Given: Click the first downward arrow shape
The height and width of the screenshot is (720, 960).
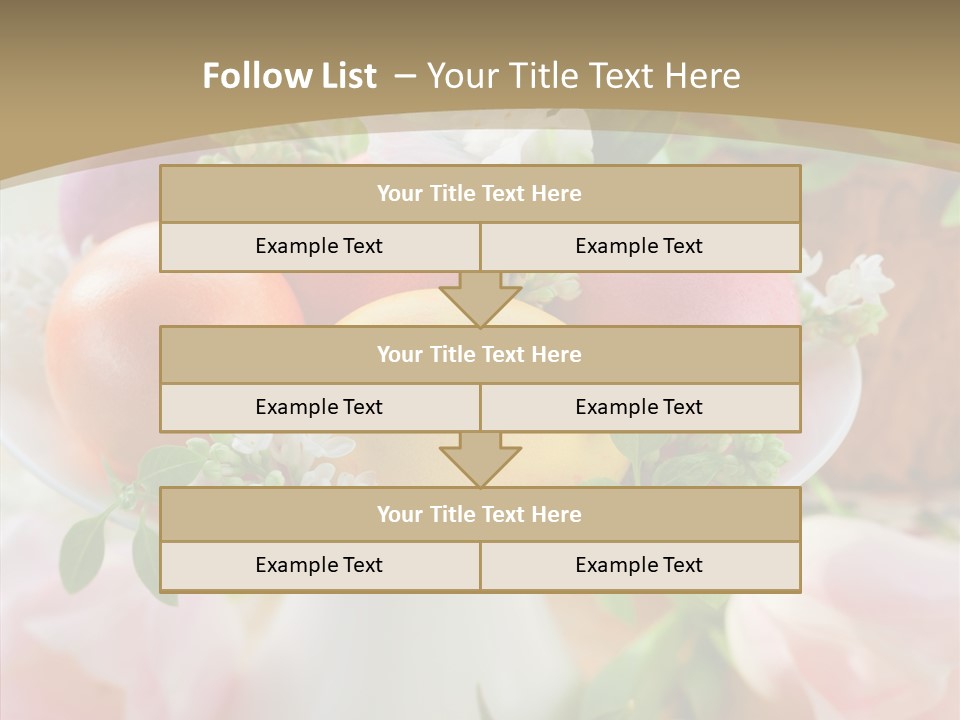Looking at the screenshot, I should pyautogui.click(x=480, y=298).
